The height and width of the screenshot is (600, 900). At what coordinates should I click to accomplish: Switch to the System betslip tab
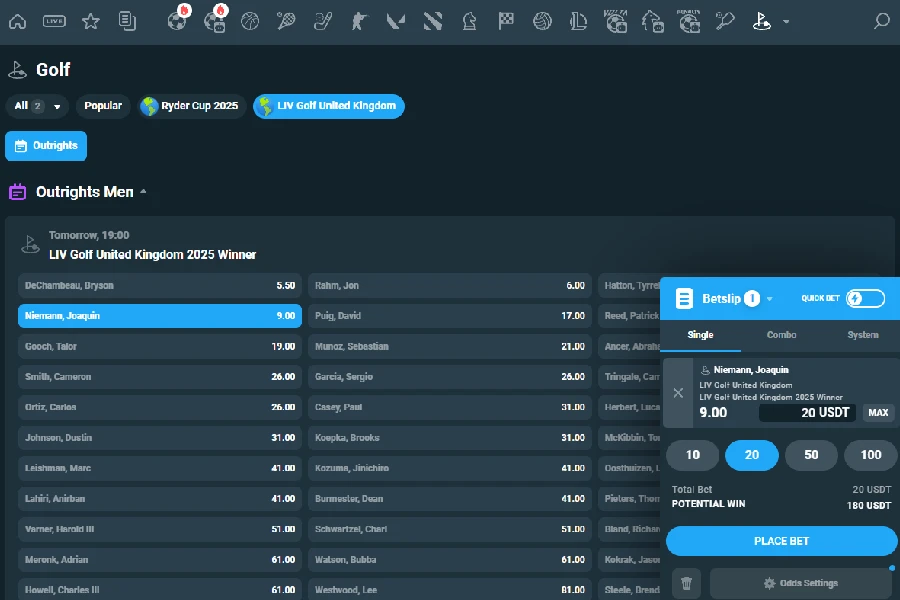[x=862, y=335]
